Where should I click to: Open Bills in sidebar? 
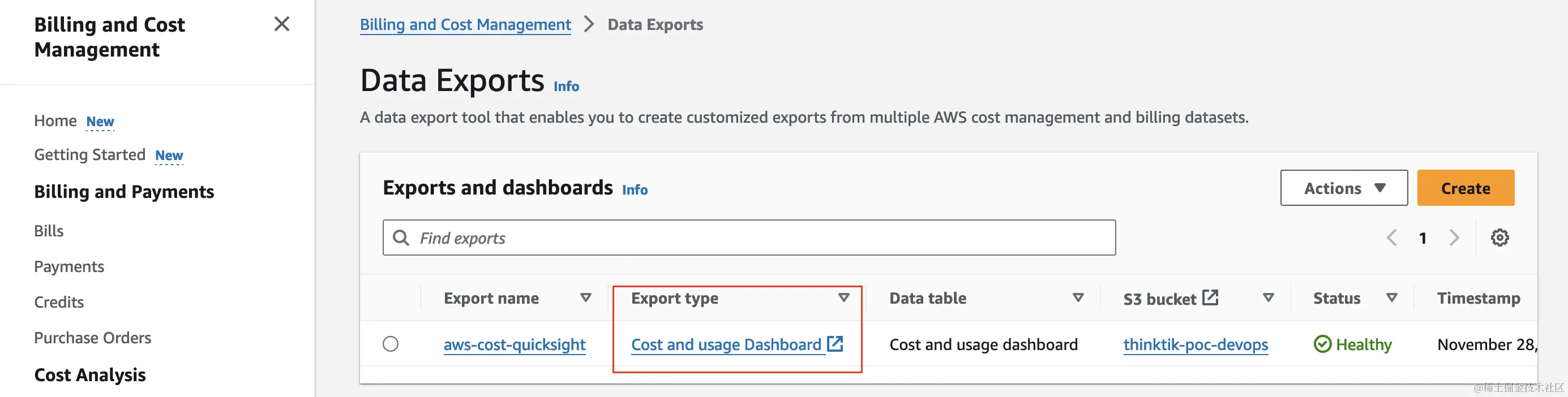click(49, 231)
